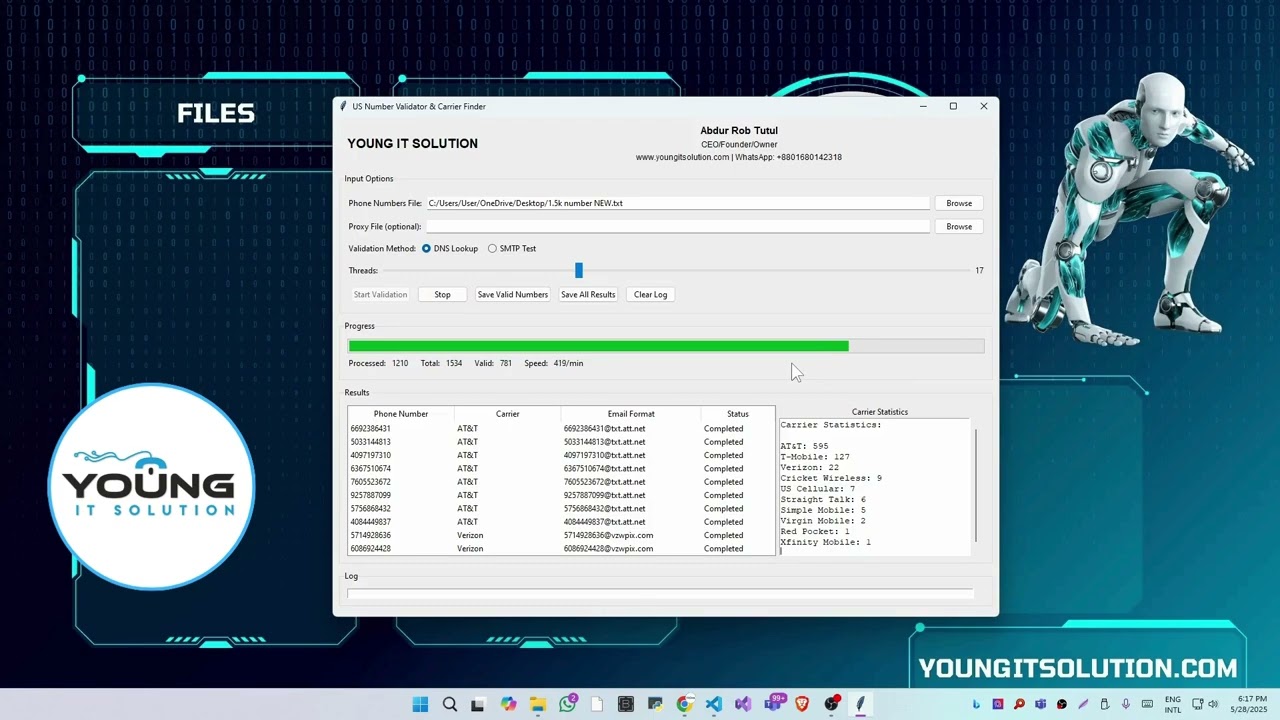Screen dimensions: 1280x720
Task: Open Visual Studio Code from the taskbar
Action: tap(713, 704)
